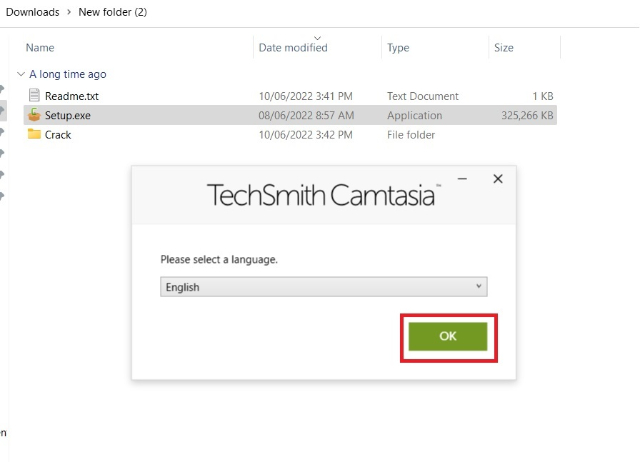Screen dimensions: 640x462
Task: Collapse the 'A long time ago' group
Action: tap(21, 74)
